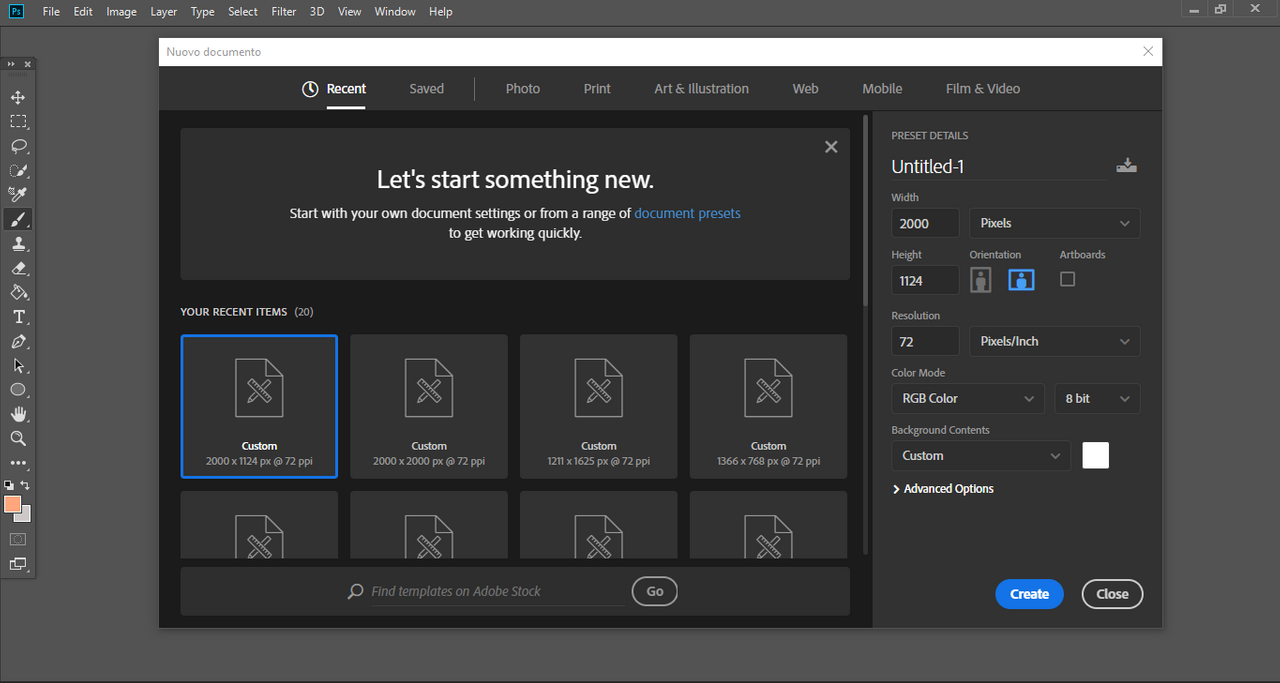This screenshot has width=1280, height=683.
Task: Choose portrait orientation
Action: 981,280
